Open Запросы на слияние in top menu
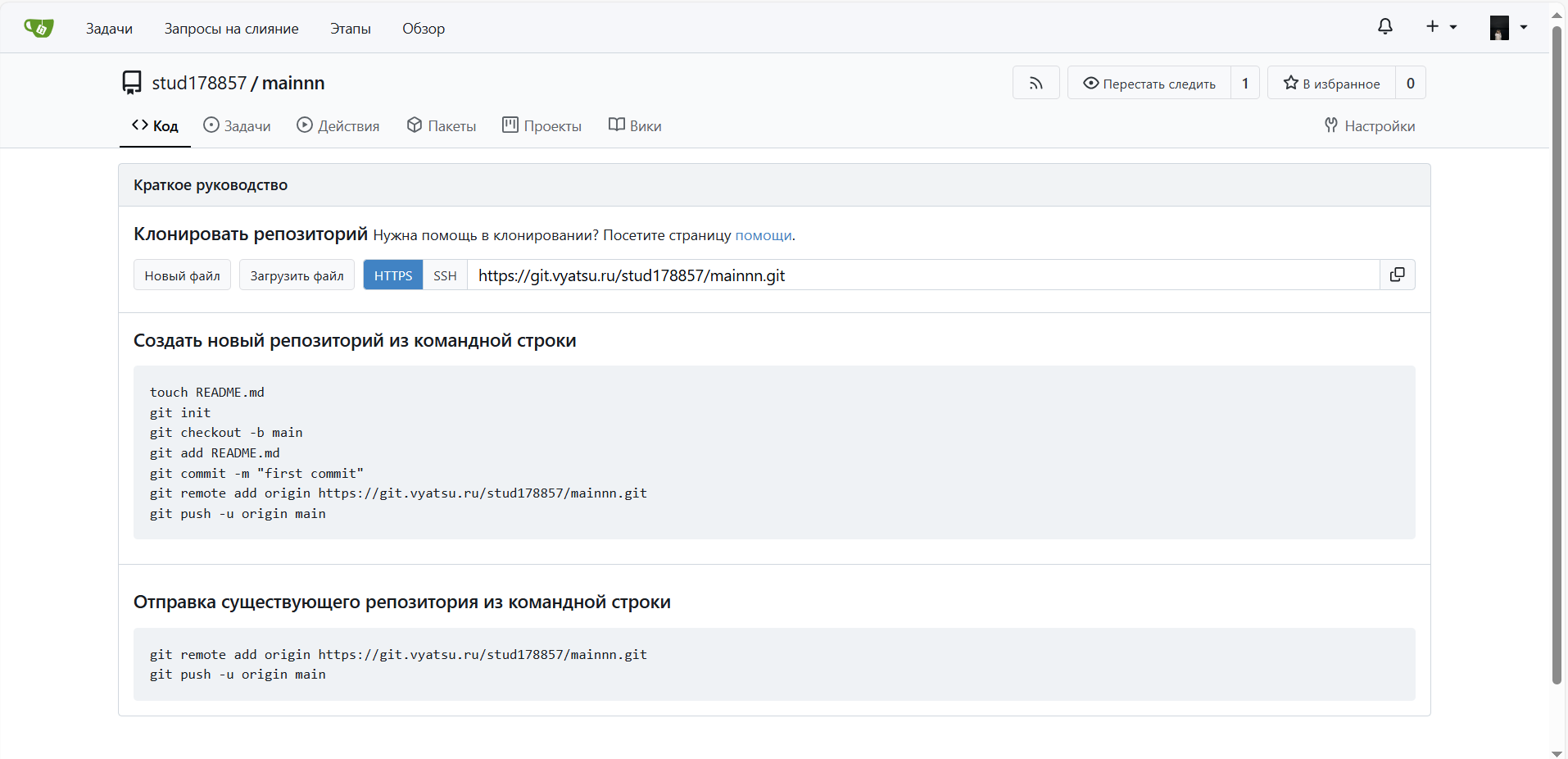This screenshot has height=759, width=1568. pos(231,29)
